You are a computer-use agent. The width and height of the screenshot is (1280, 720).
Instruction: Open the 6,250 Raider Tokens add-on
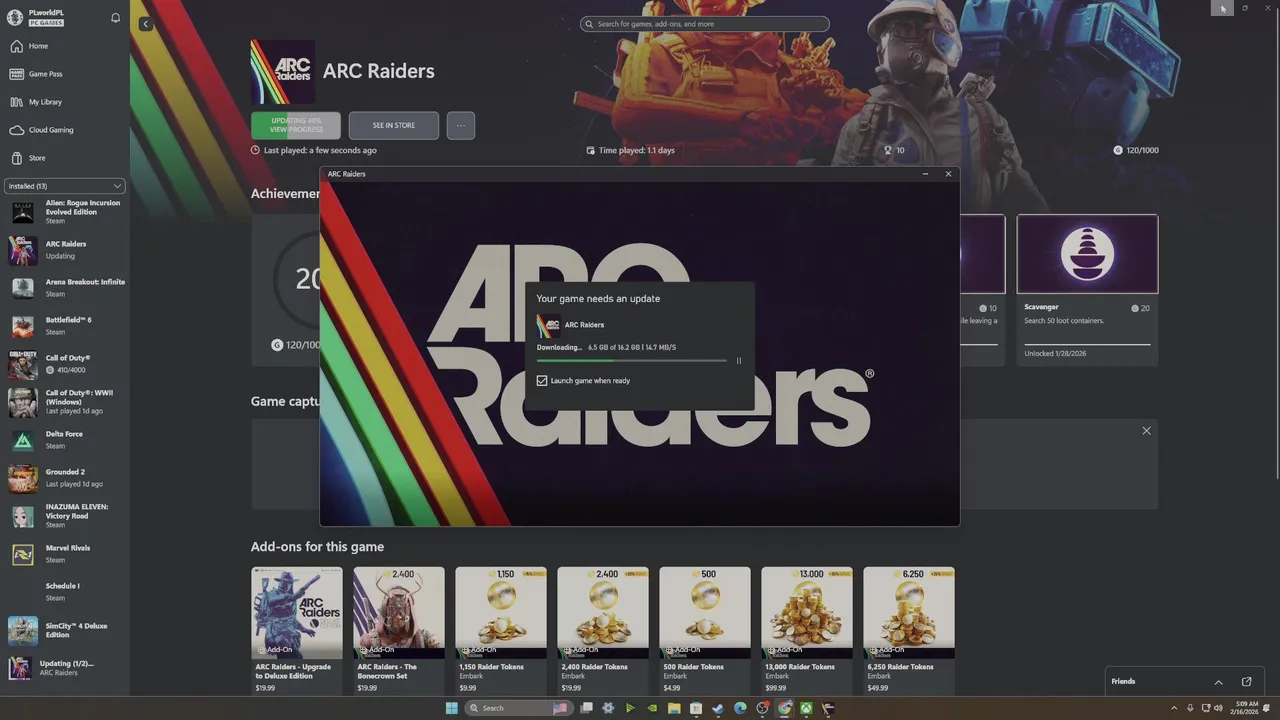(909, 630)
